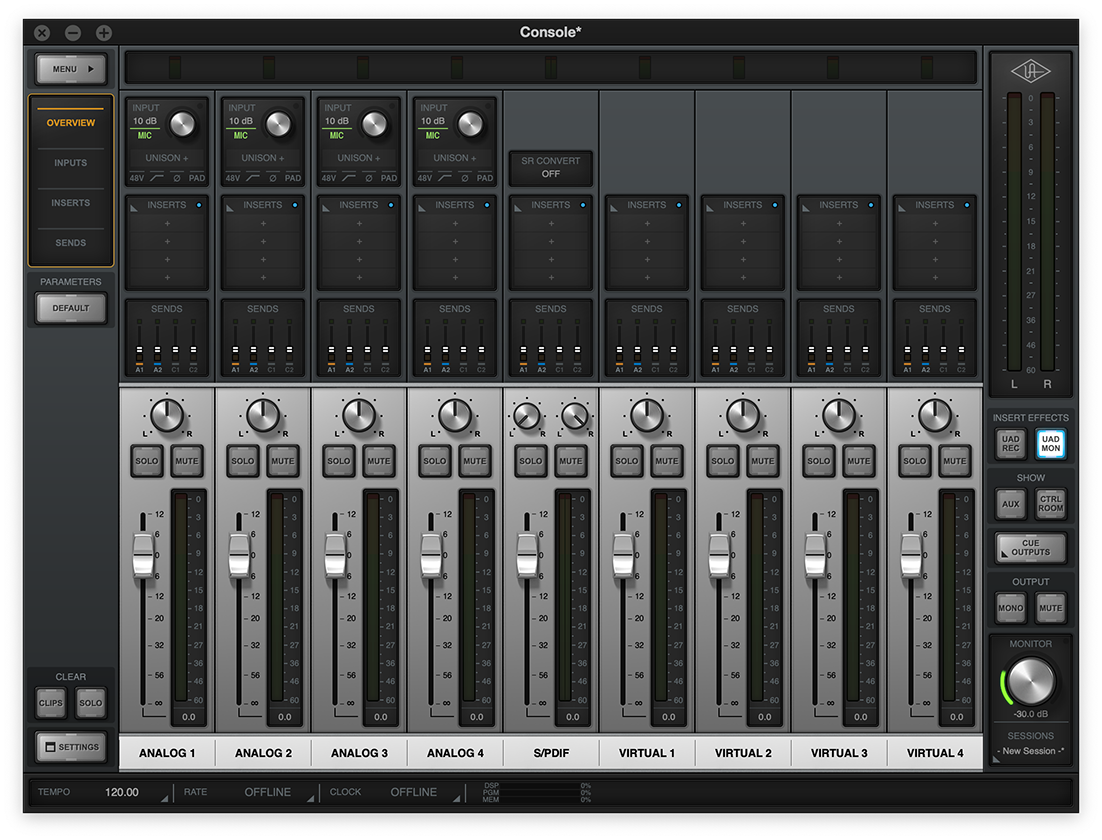Screen dimensions: 1102x840
Task: Click Virtual 4 inserts power indicator dot
Action: pos(967,205)
